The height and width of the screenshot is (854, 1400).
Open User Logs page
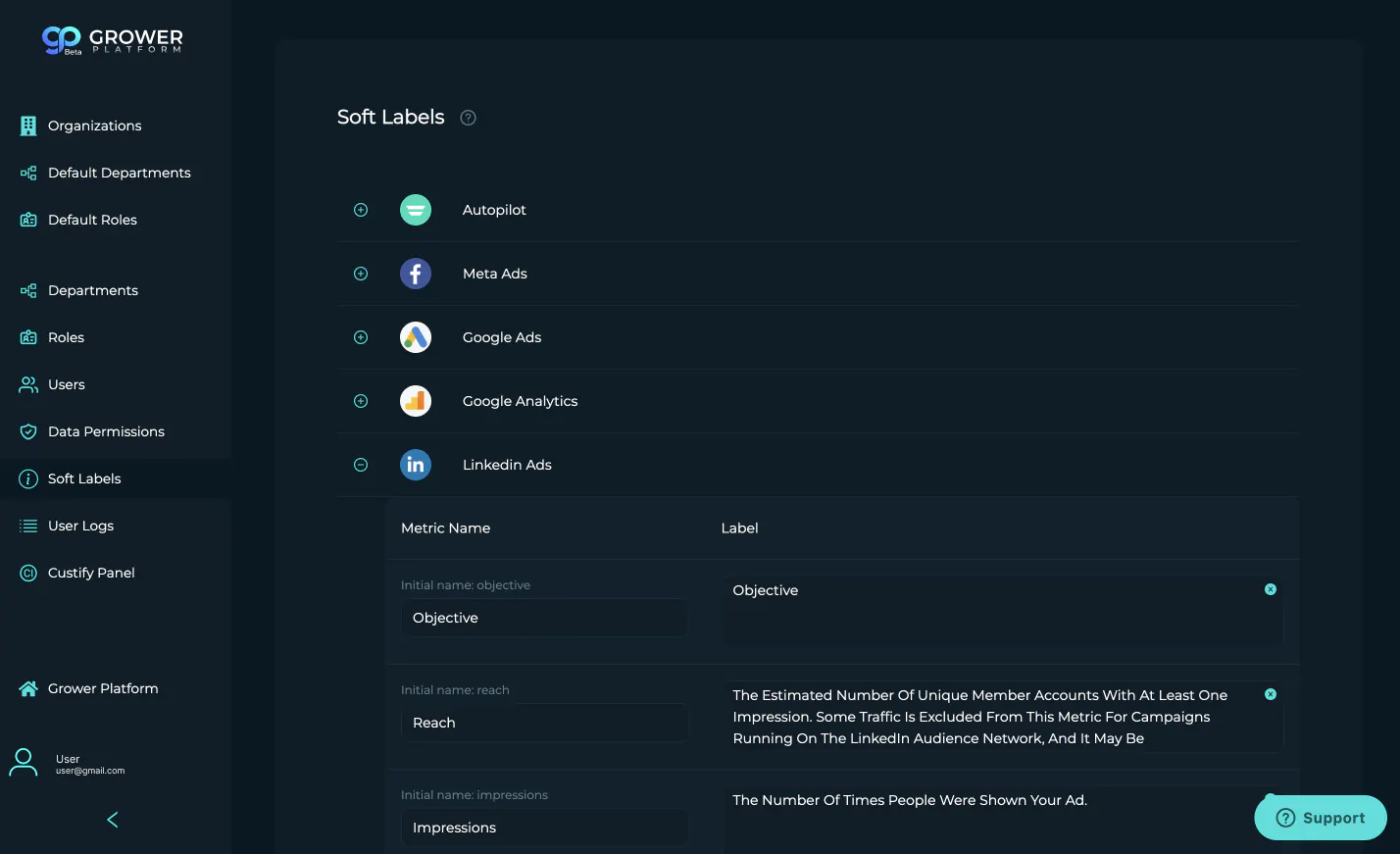(116, 526)
